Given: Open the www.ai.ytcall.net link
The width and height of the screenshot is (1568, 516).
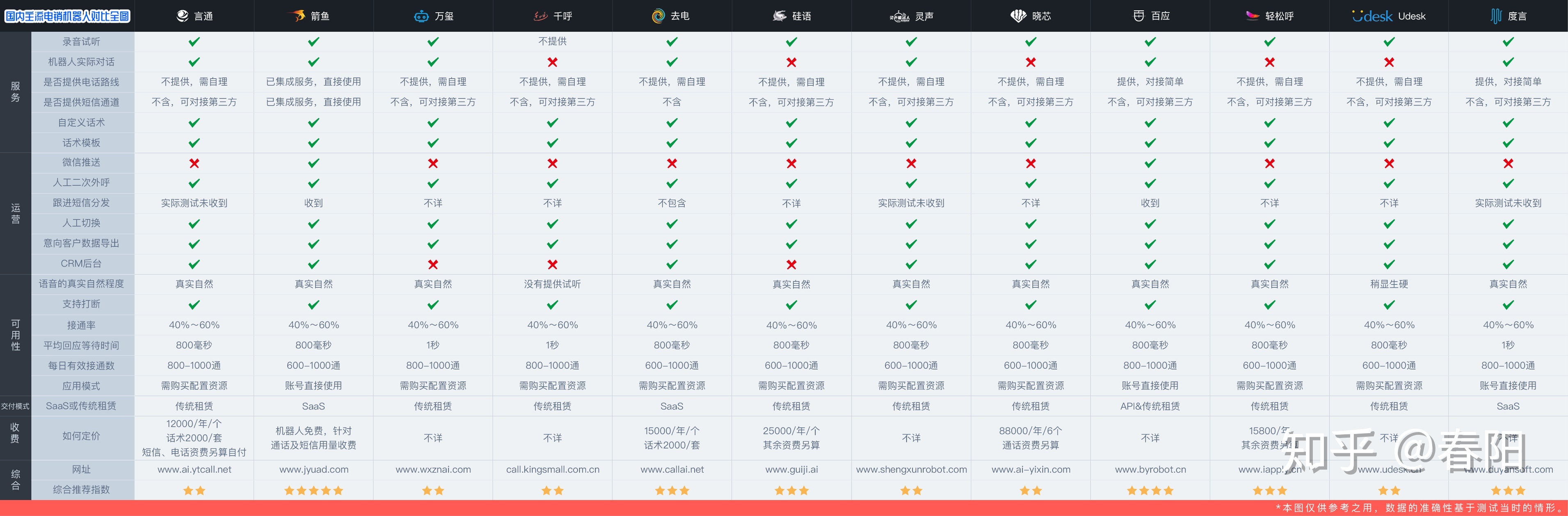Looking at the screenshot, I should 194,470.
